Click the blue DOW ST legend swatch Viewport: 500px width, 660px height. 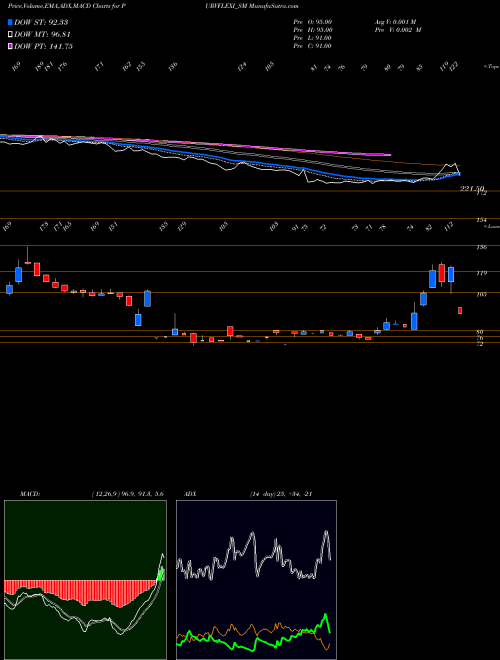coord(10,22)
